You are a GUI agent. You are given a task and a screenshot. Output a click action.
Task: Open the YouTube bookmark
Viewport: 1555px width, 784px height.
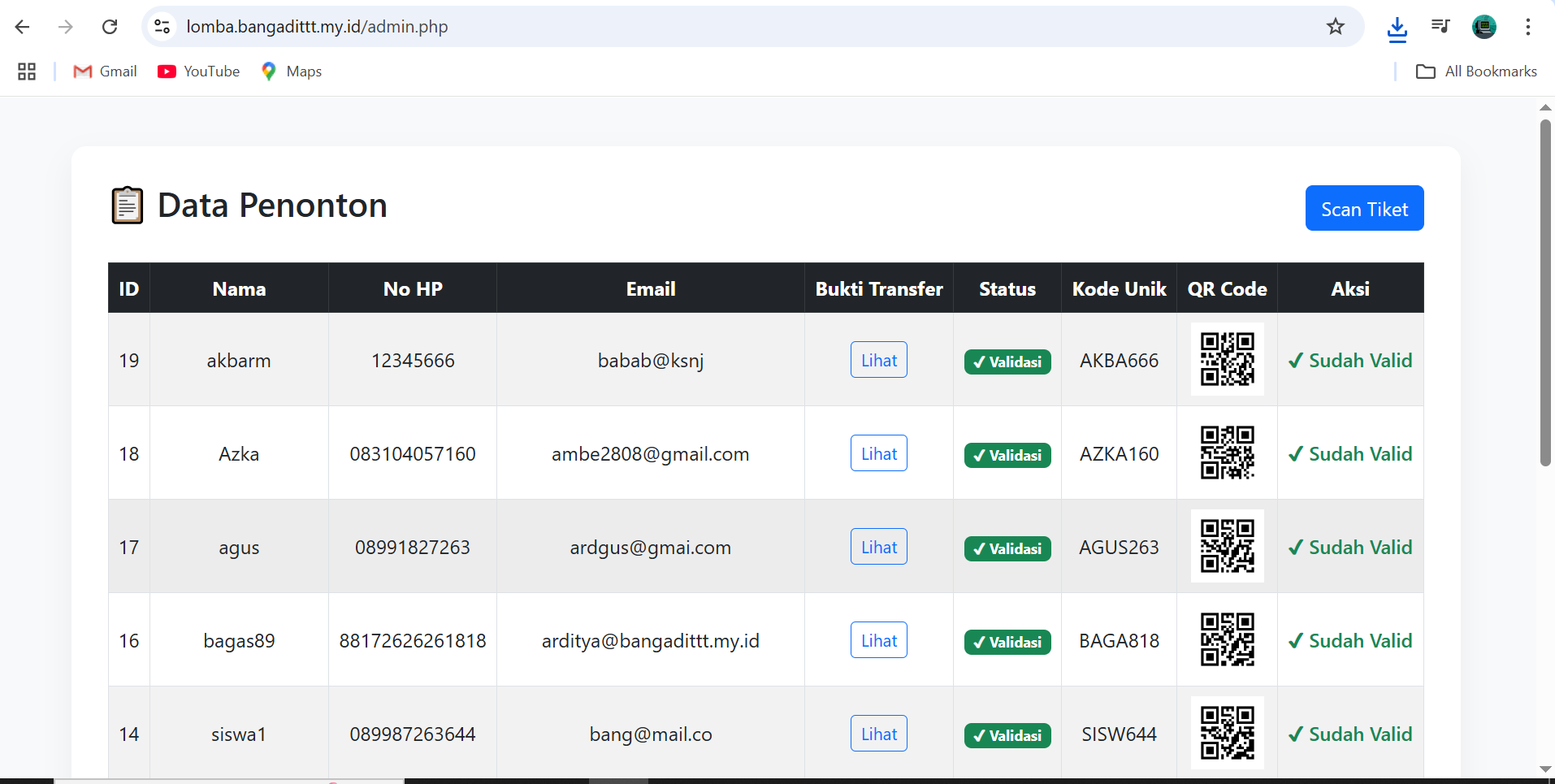pos(199,71)
